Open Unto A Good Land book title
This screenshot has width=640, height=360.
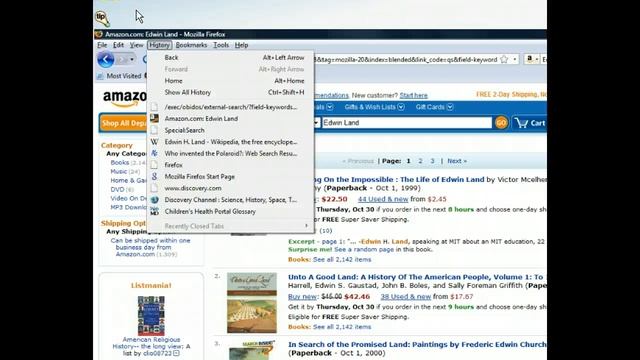point(416,277)
